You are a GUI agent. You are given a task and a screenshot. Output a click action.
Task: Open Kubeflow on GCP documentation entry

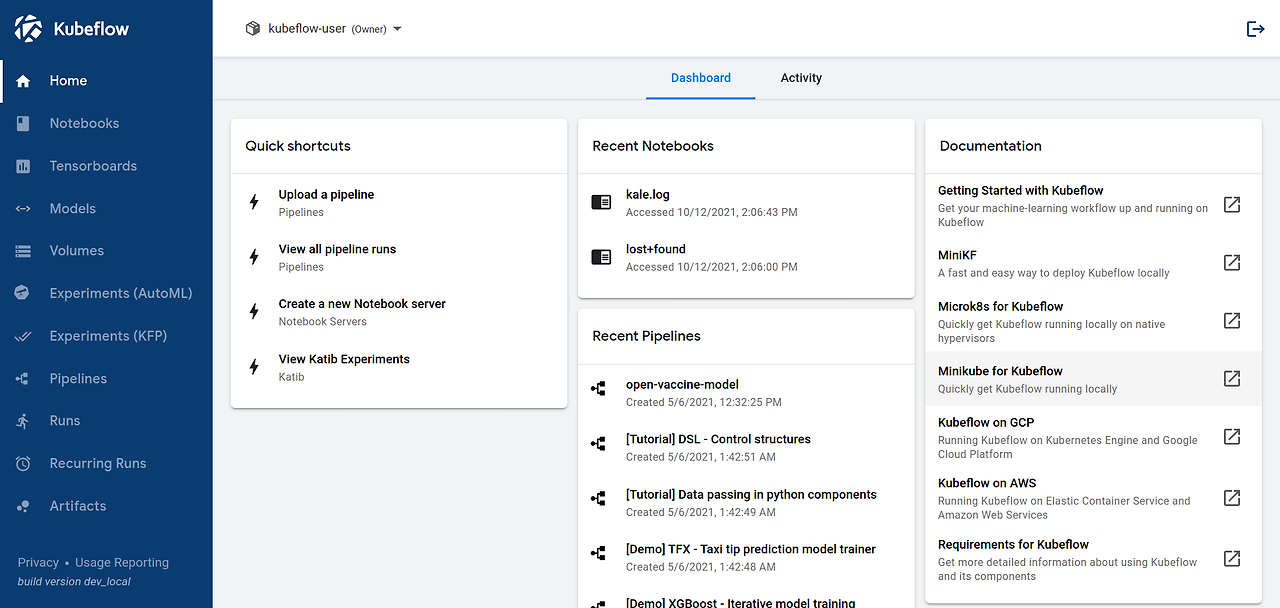pos(1093,437)
